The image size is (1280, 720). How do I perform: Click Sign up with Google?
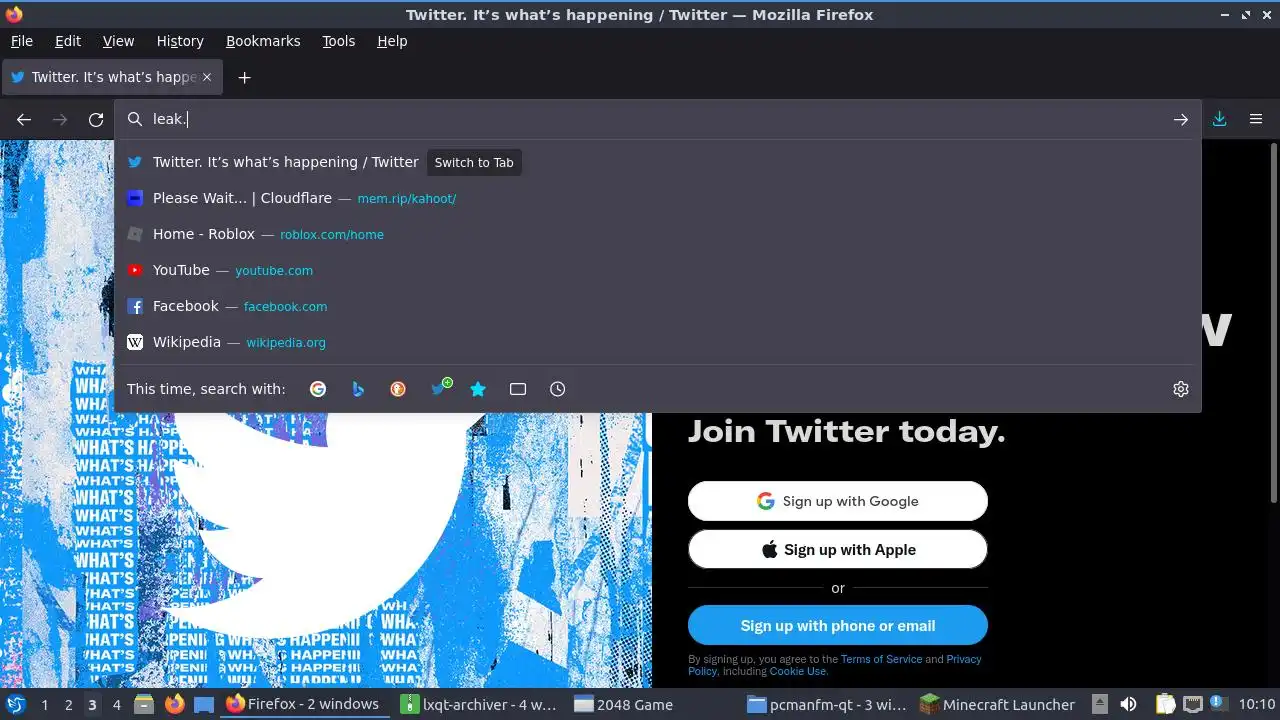(x=838, y=501)
